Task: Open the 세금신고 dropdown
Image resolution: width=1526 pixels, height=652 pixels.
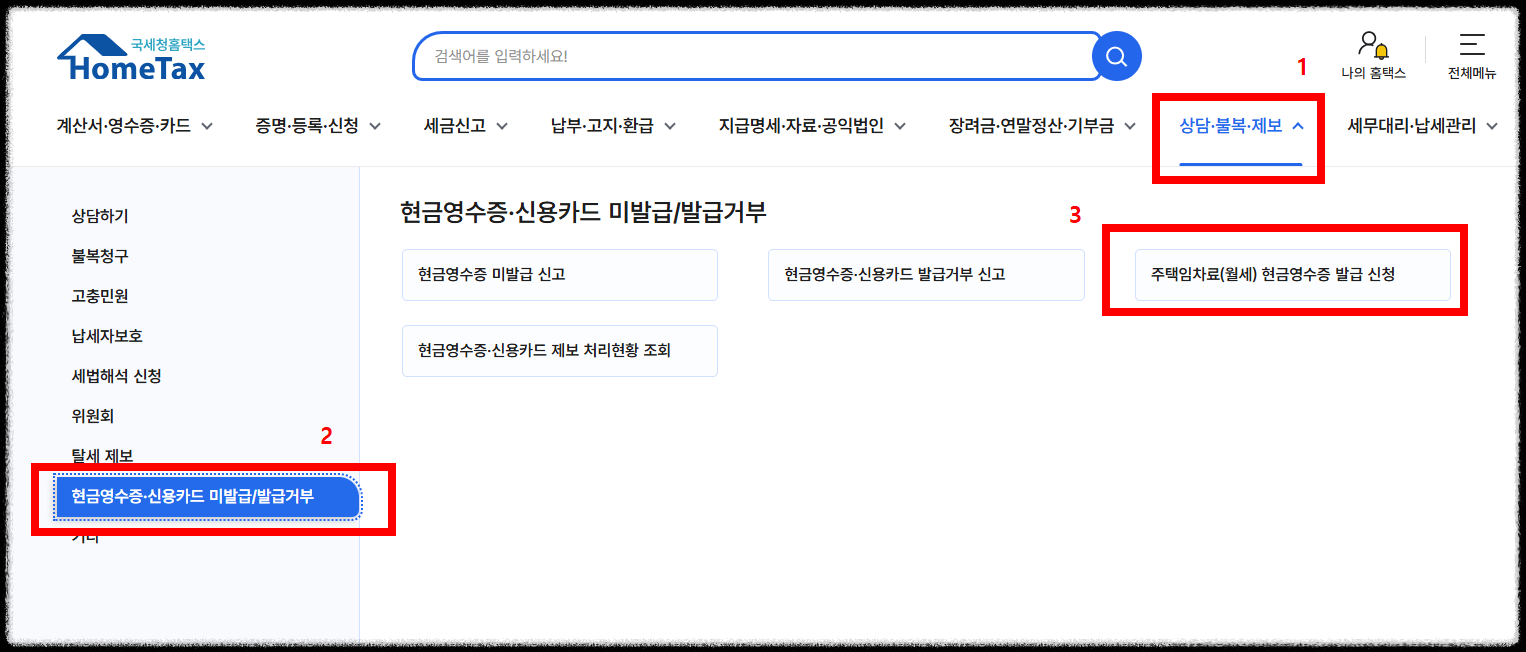Action: [457, 126]
